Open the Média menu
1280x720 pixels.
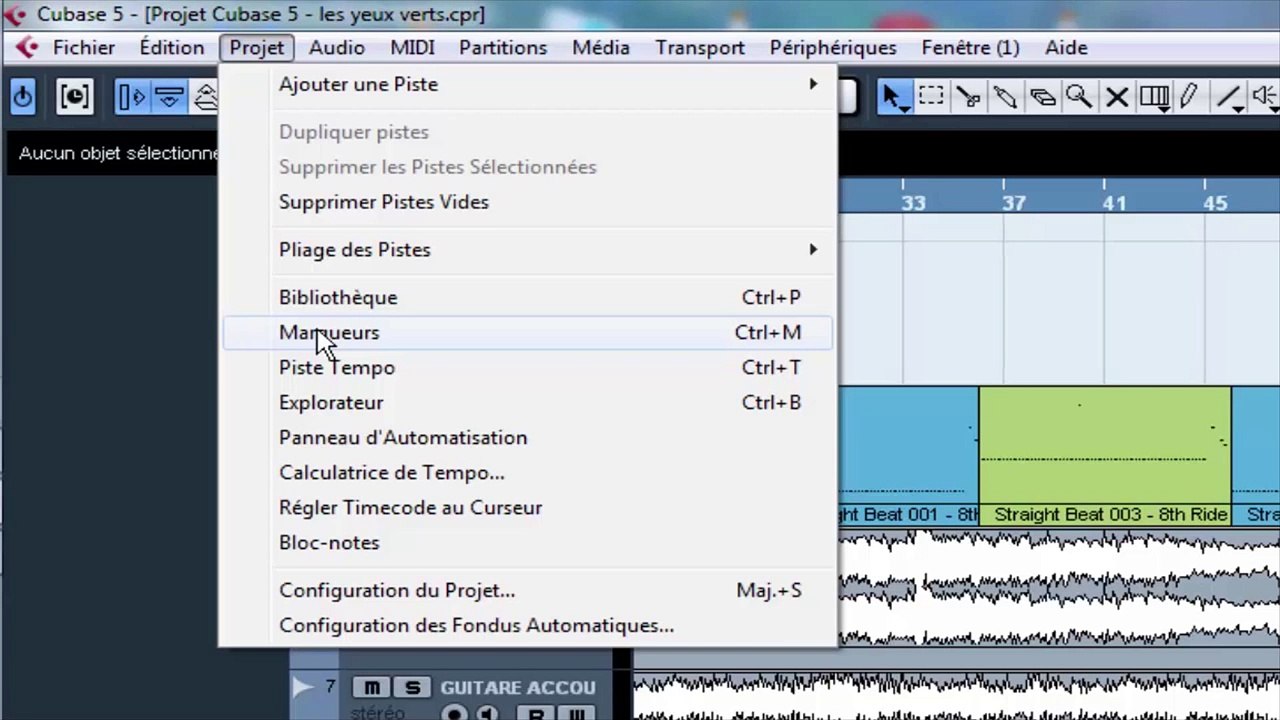coord(601,47)
